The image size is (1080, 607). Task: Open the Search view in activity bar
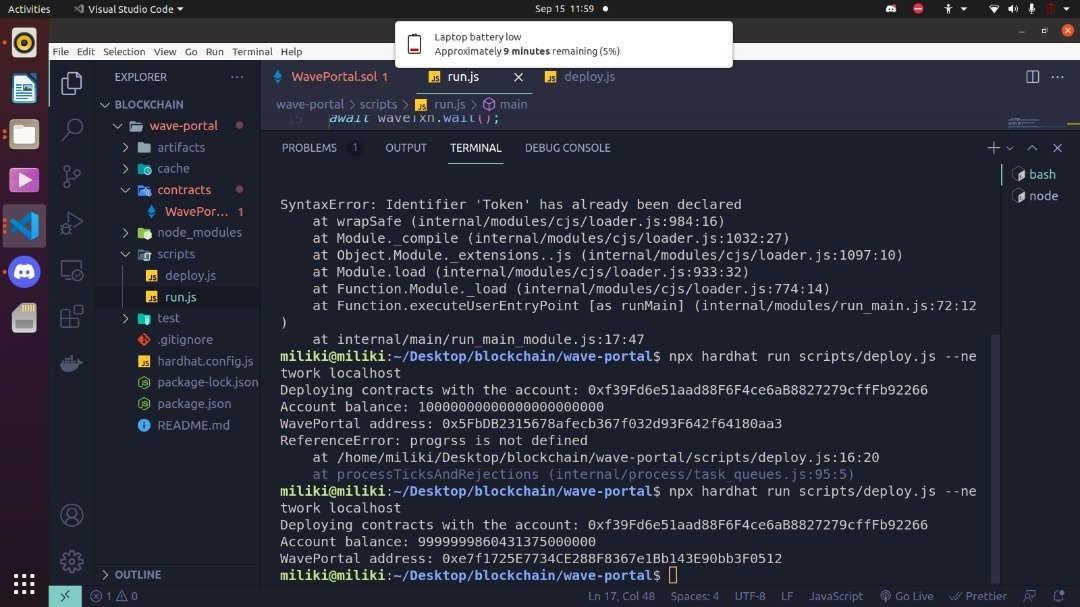pos(72,130)
